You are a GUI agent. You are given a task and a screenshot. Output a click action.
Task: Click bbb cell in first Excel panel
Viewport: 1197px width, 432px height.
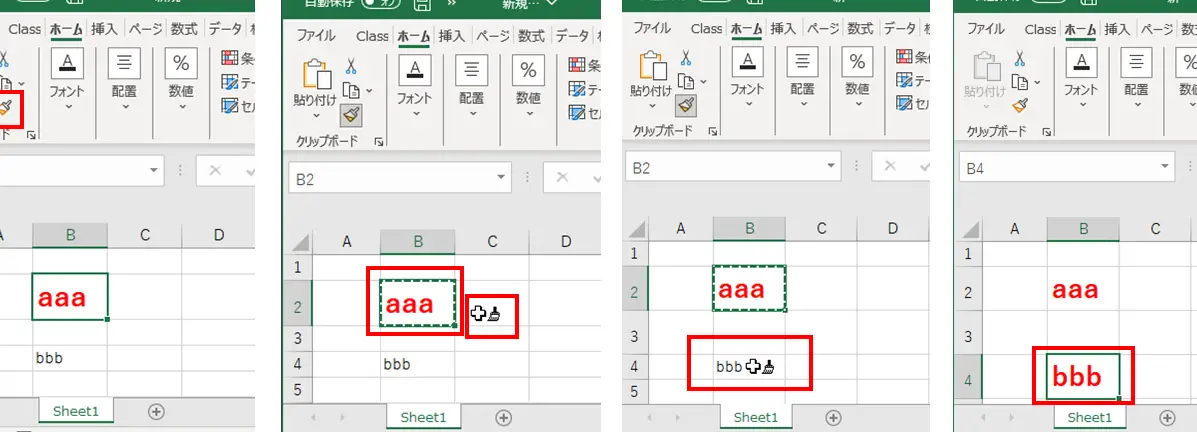pyautogui.click(x=70, y=358)
